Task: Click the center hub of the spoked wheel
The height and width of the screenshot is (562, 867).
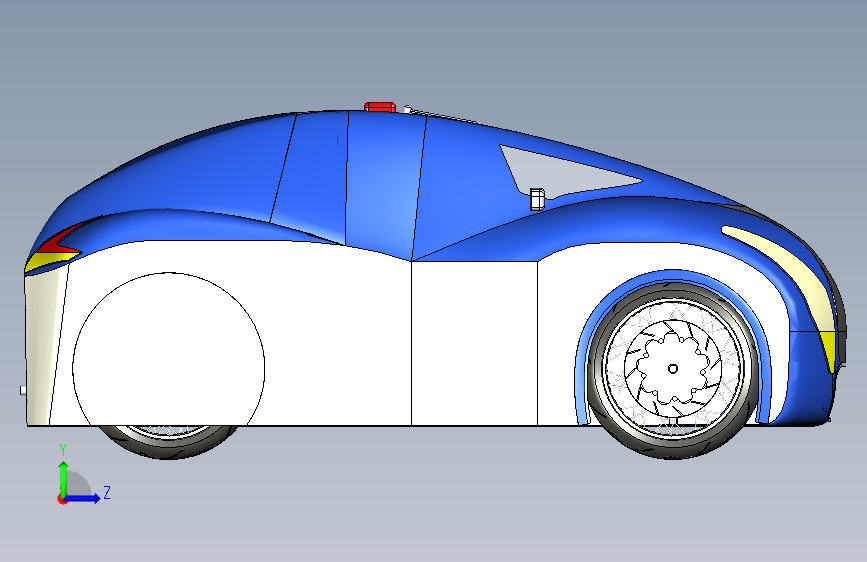Action: [673, 369]
